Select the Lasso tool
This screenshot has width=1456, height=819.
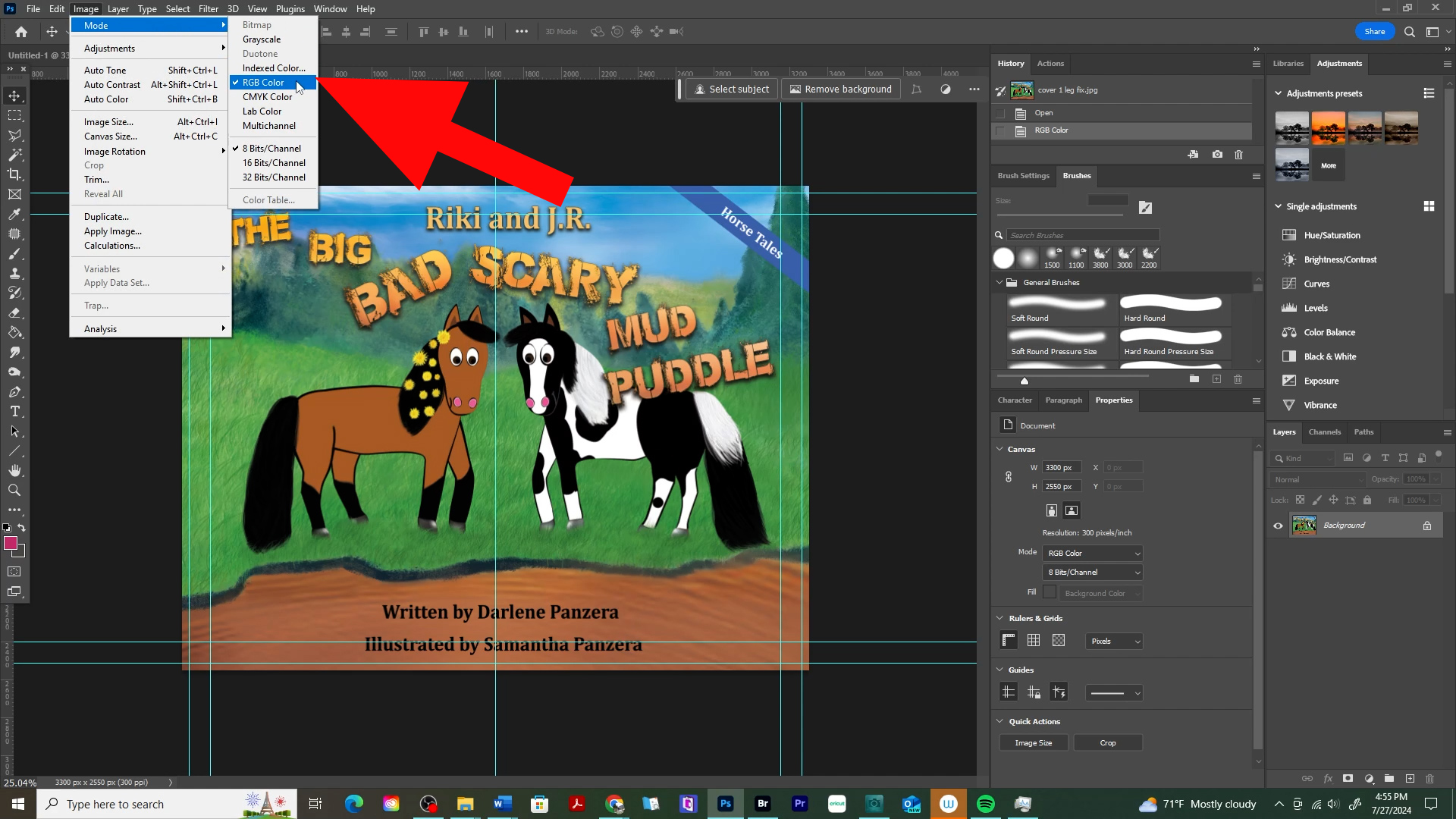(x=14, y=135)
